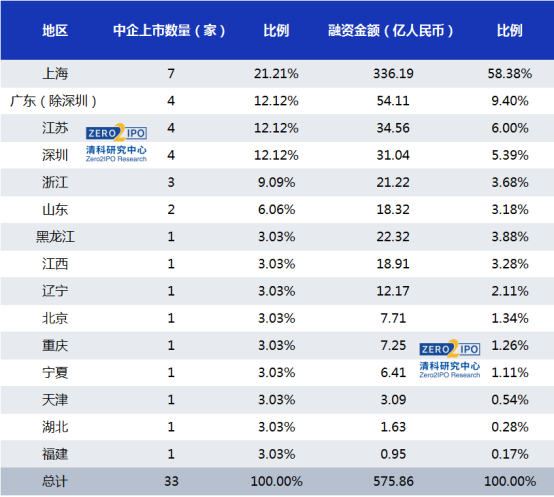Click the 18.32 financing amount
This screenshot has height=497, width=554.
[x=393, y=210]
